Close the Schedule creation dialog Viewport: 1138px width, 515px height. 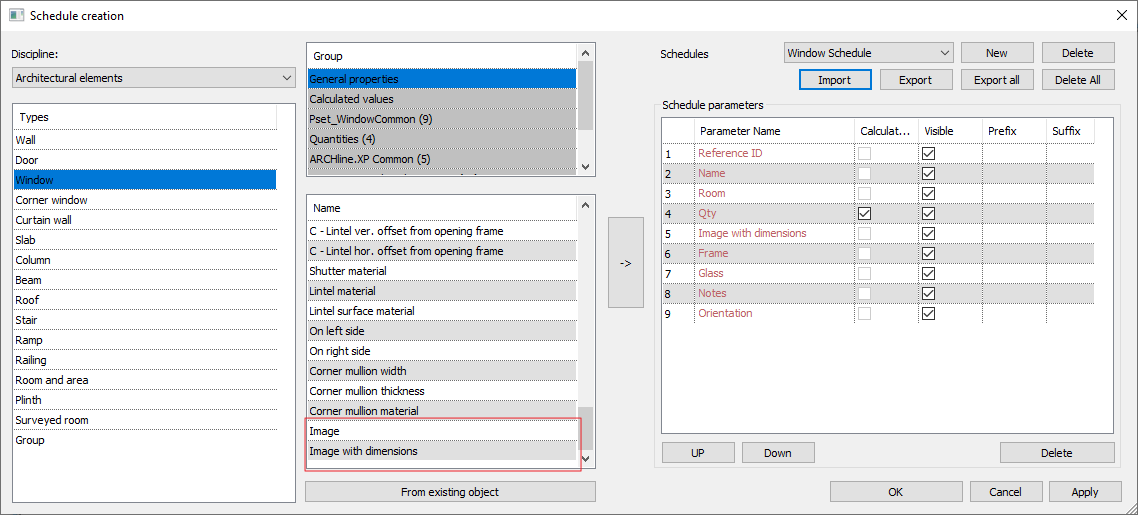pyautogui.click(x=1119, y=15)
